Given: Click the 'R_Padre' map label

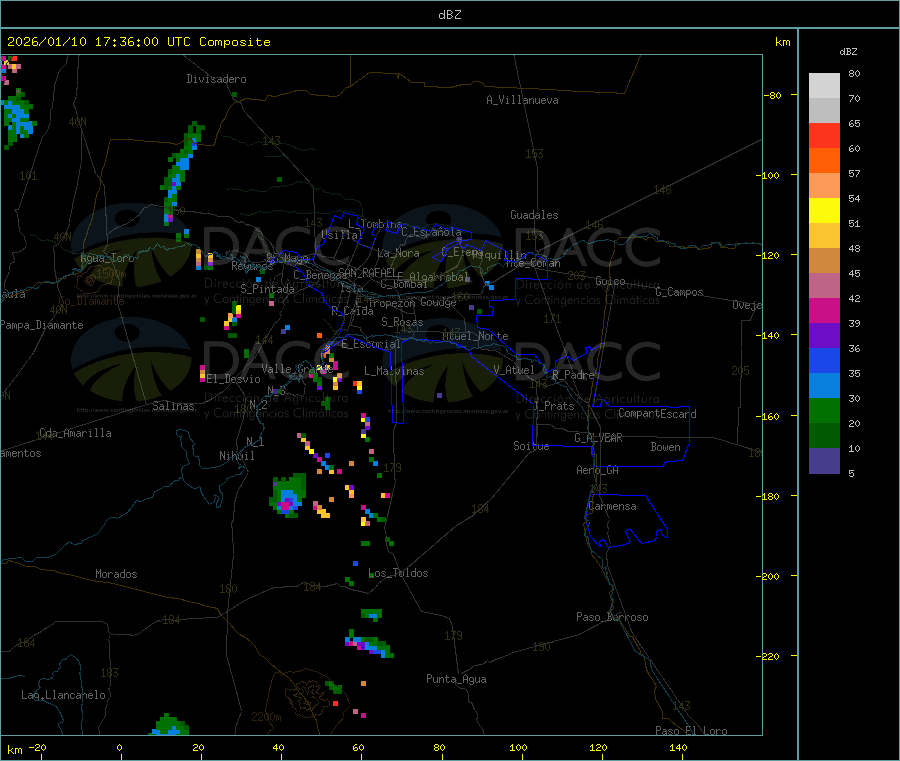Looking at the screenshot, I should pos(573,375).
